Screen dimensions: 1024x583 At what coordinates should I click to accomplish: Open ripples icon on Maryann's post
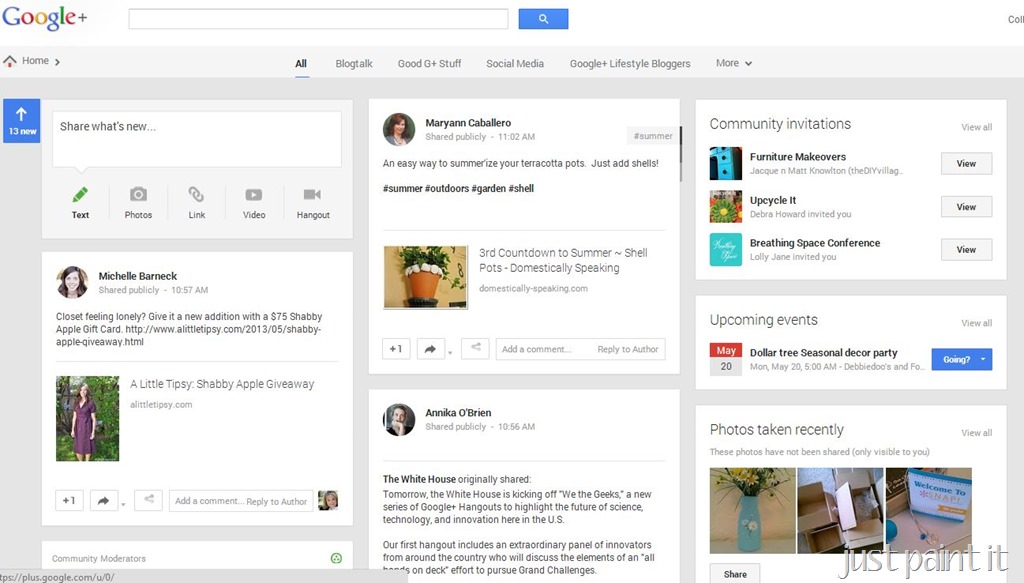click(x=475, y=348)
